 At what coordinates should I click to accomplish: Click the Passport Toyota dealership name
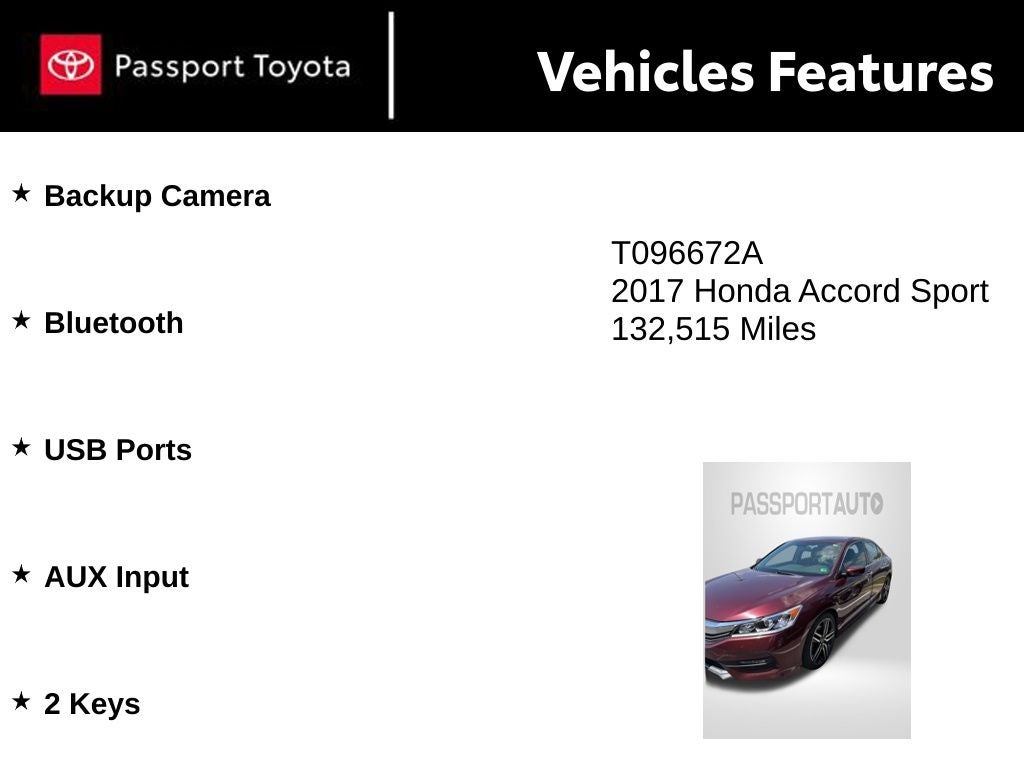point(232,67)
